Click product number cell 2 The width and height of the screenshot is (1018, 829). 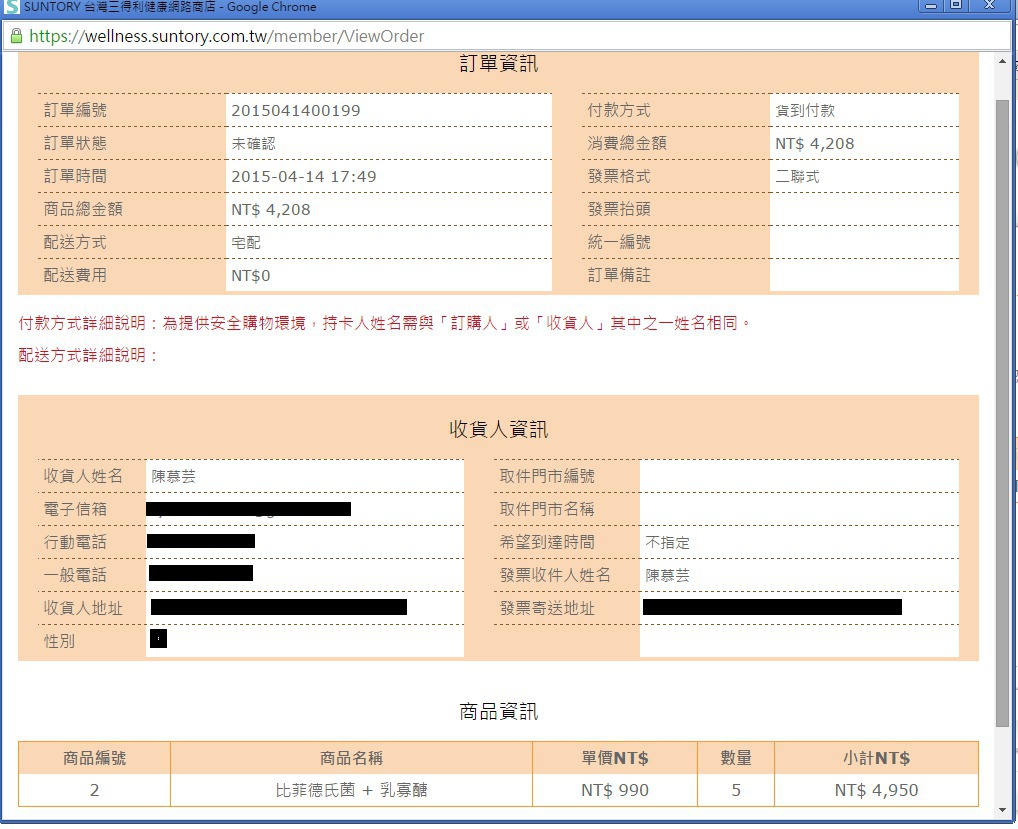tap(94, 790)
